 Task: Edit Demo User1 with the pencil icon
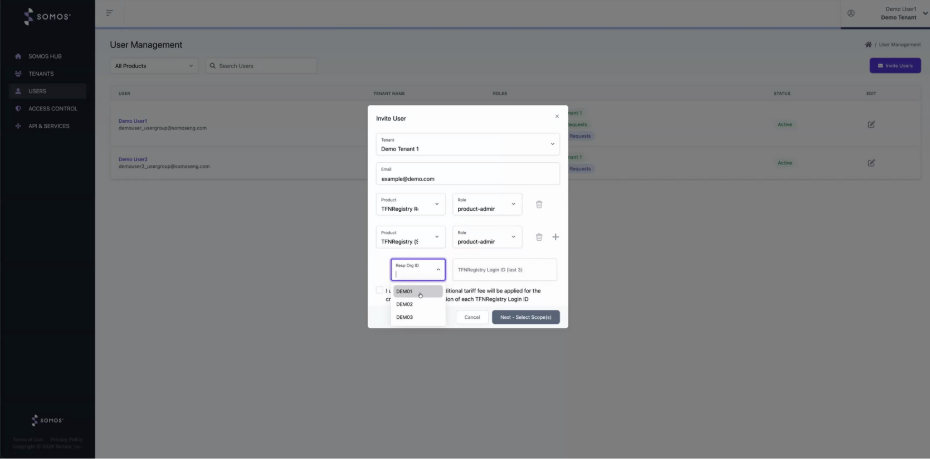pos(871,125)
